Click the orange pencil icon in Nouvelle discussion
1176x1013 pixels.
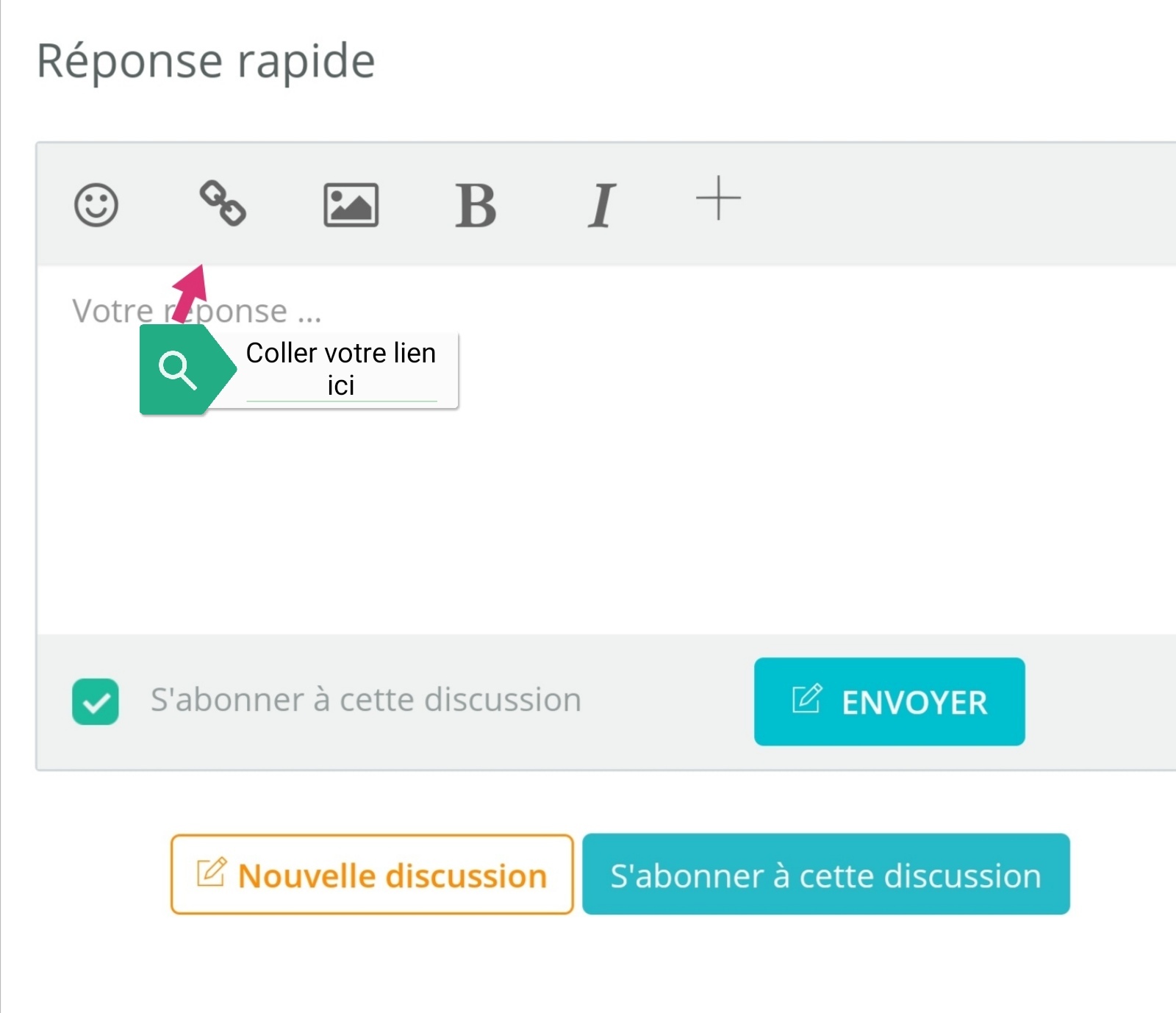tap(212, 873)
